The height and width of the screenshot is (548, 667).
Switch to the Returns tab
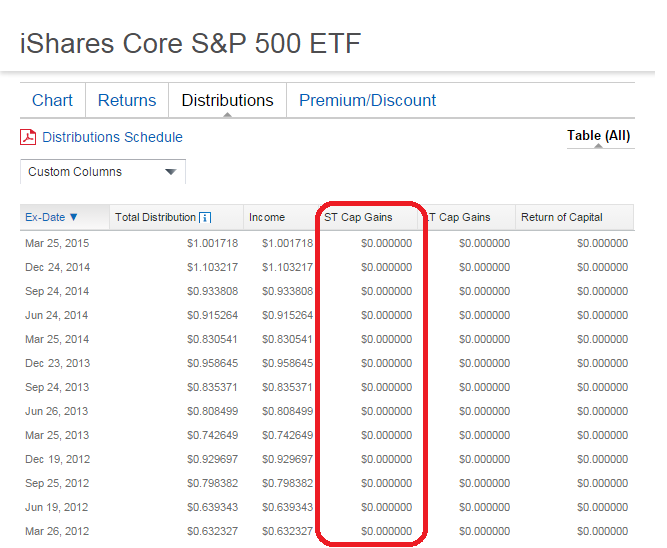point(127,100)
